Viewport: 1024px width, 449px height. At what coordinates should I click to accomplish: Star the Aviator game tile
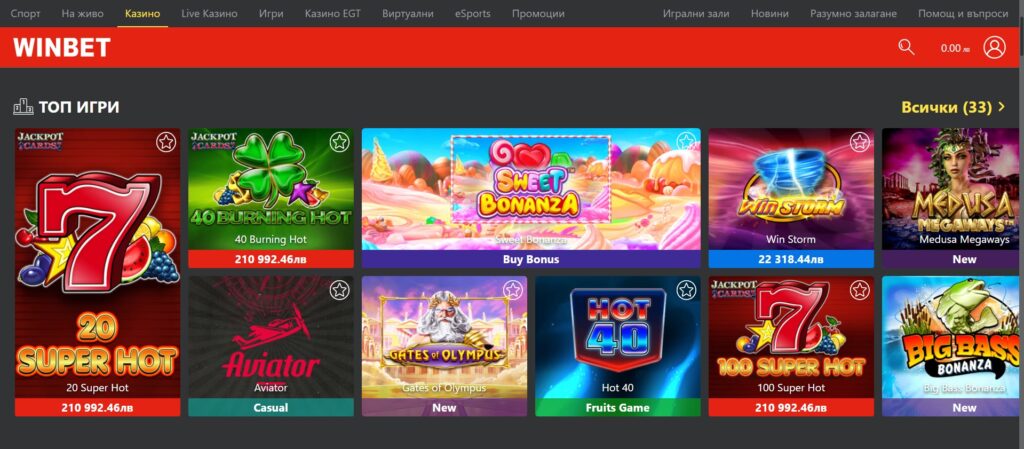coord(339,290)
